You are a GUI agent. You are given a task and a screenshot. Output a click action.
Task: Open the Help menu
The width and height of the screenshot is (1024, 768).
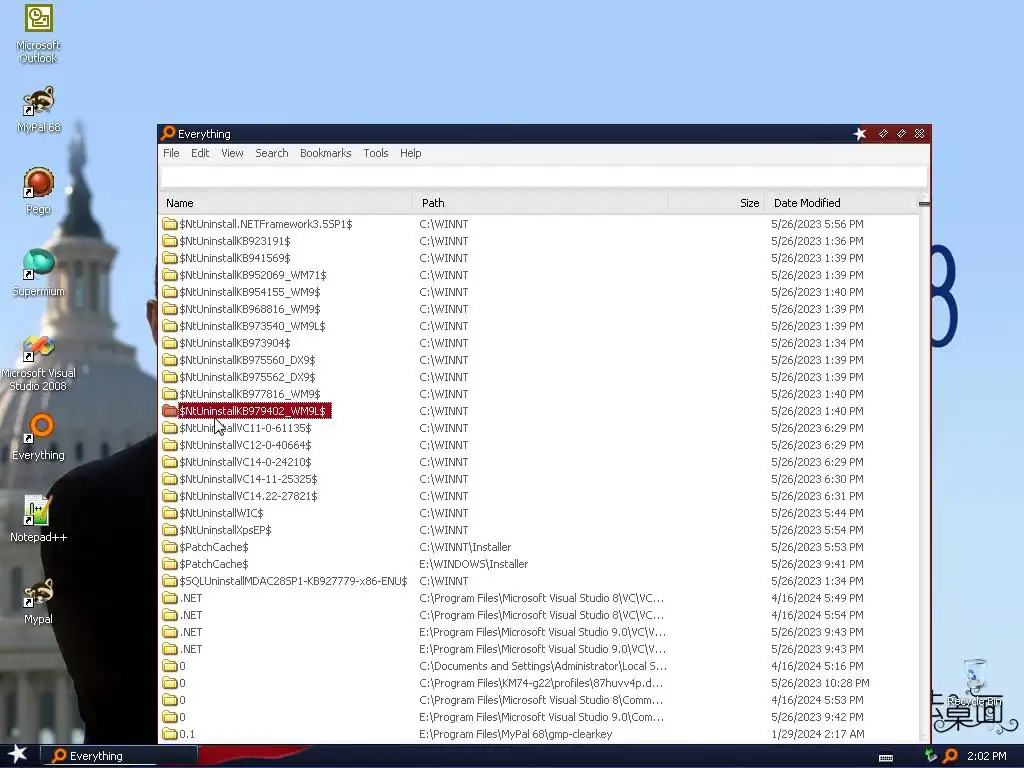click(x=410, y=153)
